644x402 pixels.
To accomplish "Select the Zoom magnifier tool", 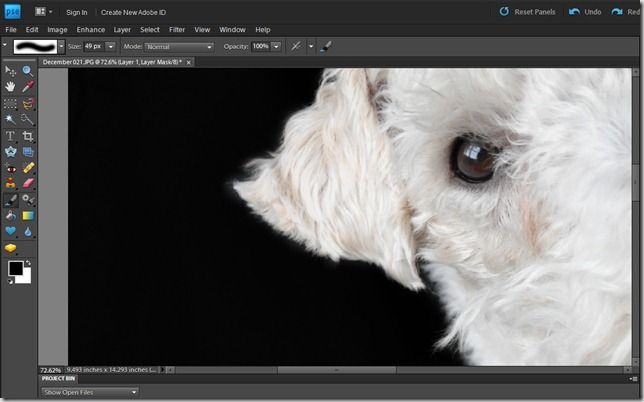I will click(x=28, y=71).
